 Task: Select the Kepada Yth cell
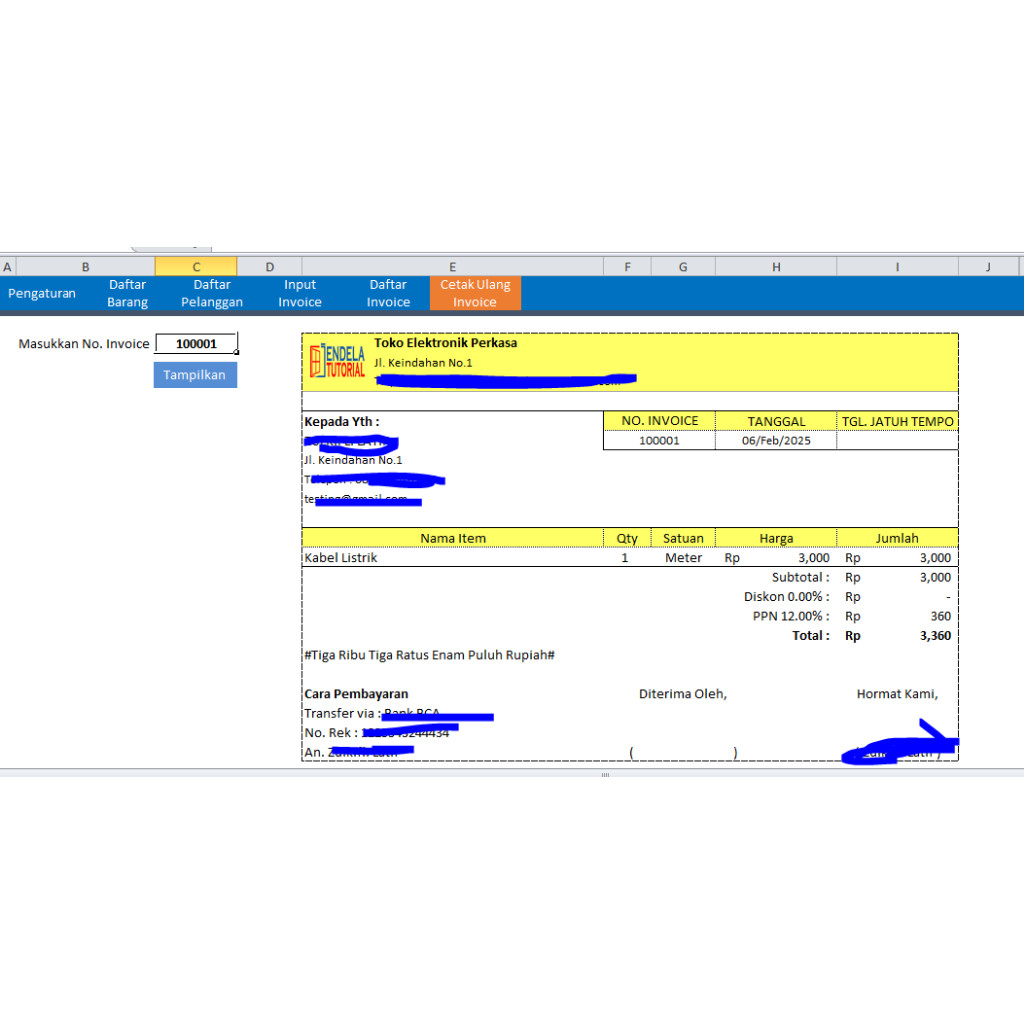[x=340, y=421]
